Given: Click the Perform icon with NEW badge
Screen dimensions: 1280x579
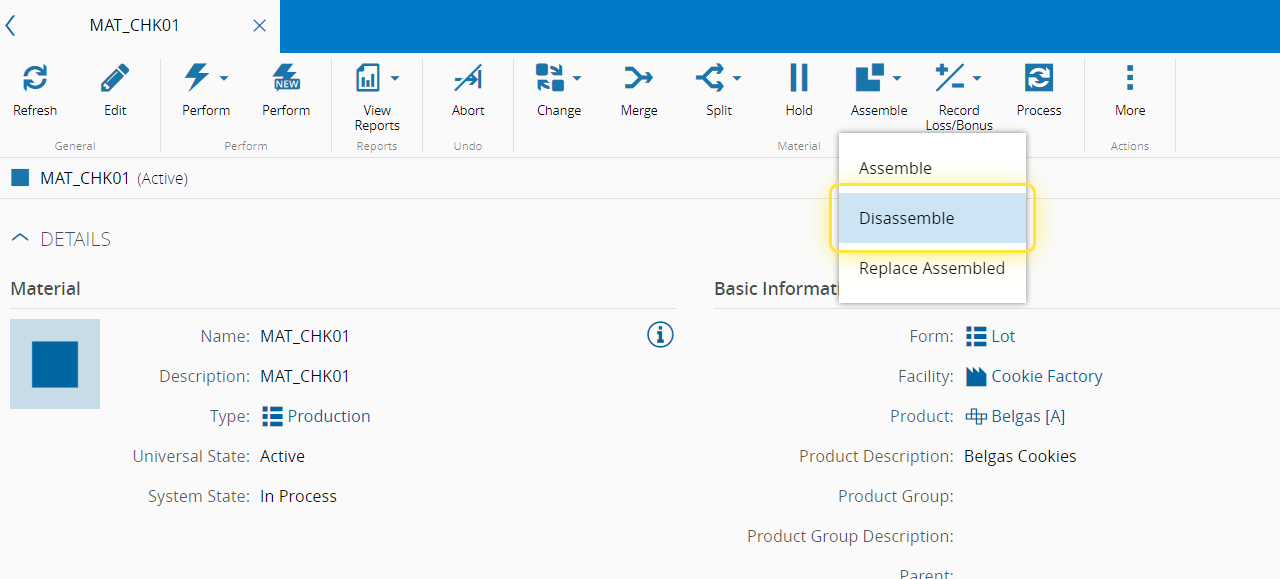Looking at the screenshot, I should coord(286,78).
